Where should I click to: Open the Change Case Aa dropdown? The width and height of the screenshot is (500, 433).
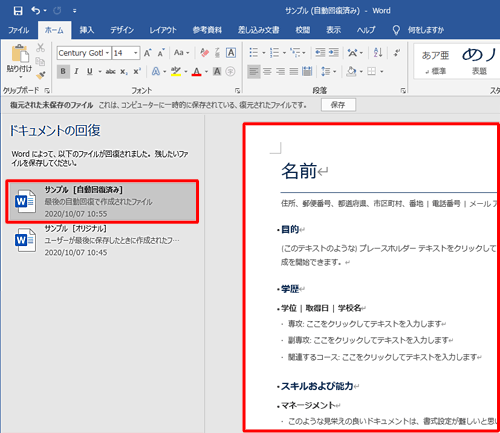click(x=181, y=53)
